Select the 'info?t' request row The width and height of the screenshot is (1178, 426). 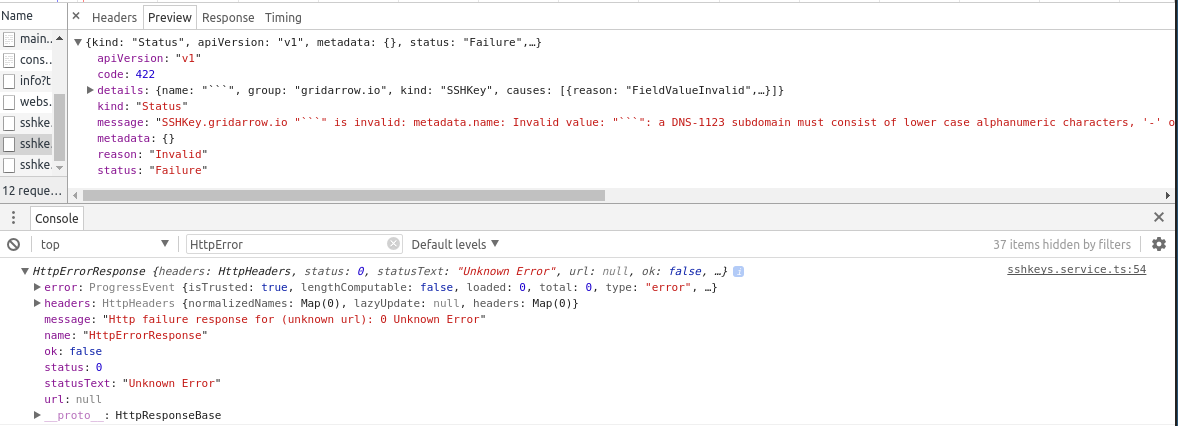point(29,81)
